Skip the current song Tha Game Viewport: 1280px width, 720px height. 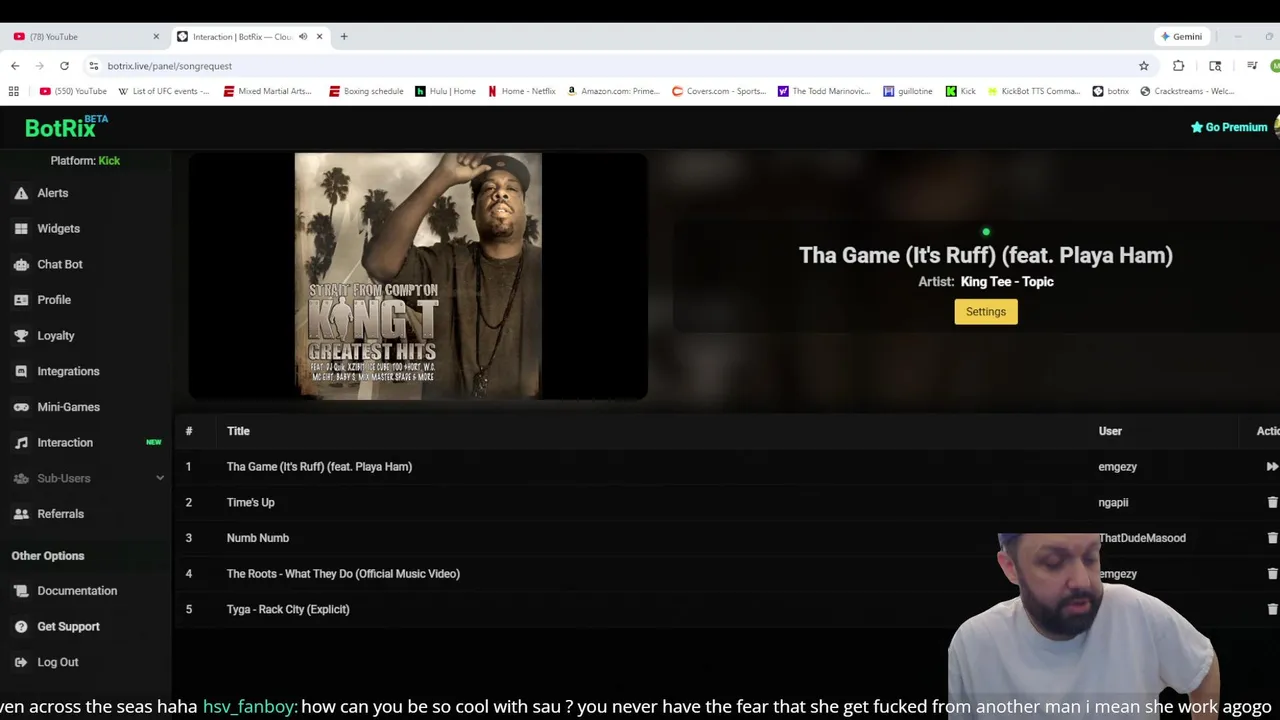point(1272,467)
